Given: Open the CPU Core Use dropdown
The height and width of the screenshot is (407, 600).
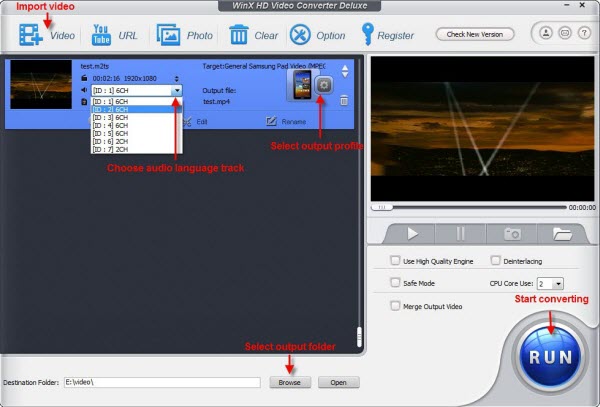Looking at the screenshot, I should click(x=550, y=283).
